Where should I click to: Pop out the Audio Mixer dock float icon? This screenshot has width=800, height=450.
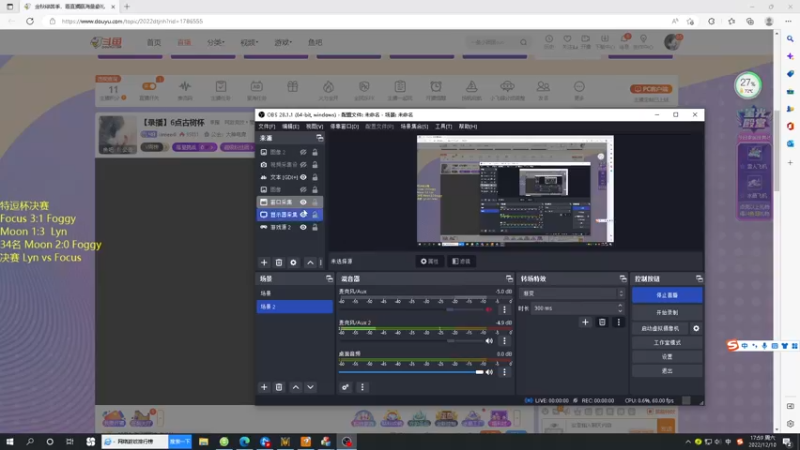pos(509,279)
